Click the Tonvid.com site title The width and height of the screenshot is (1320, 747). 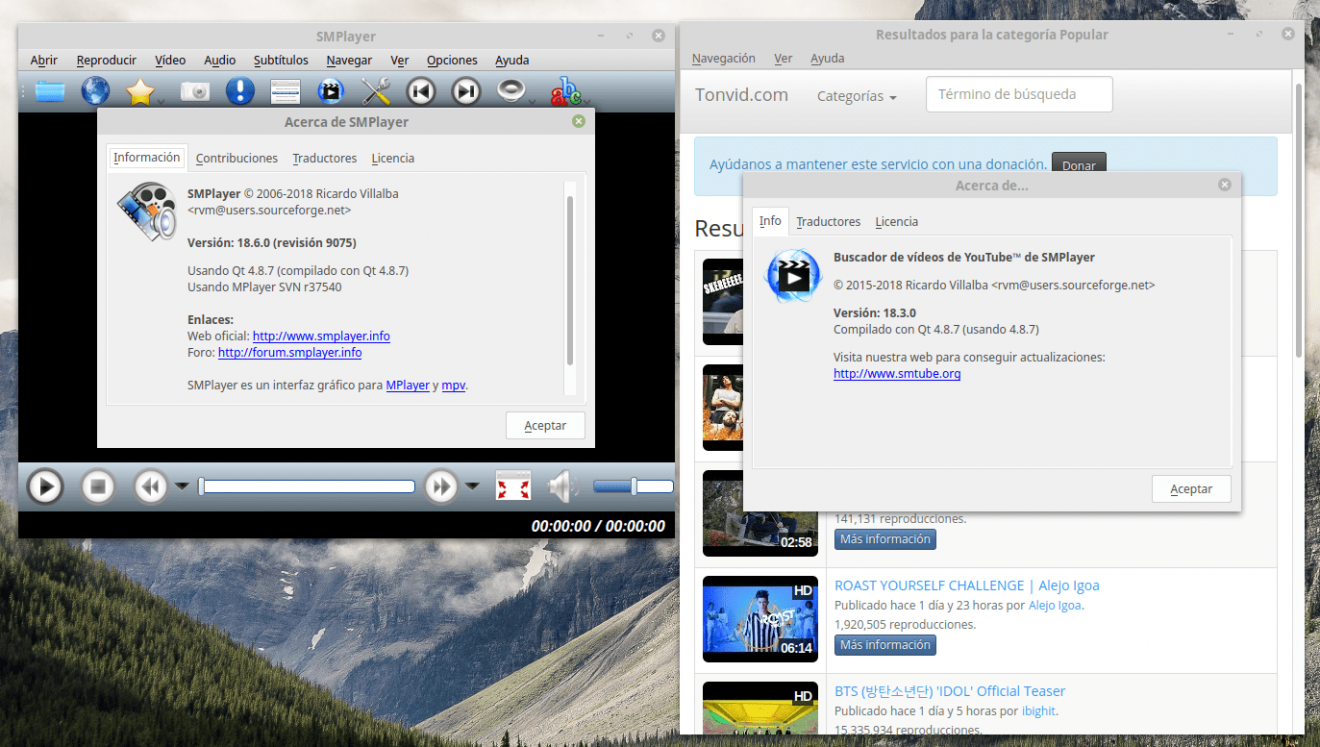(x=741, y=95)
